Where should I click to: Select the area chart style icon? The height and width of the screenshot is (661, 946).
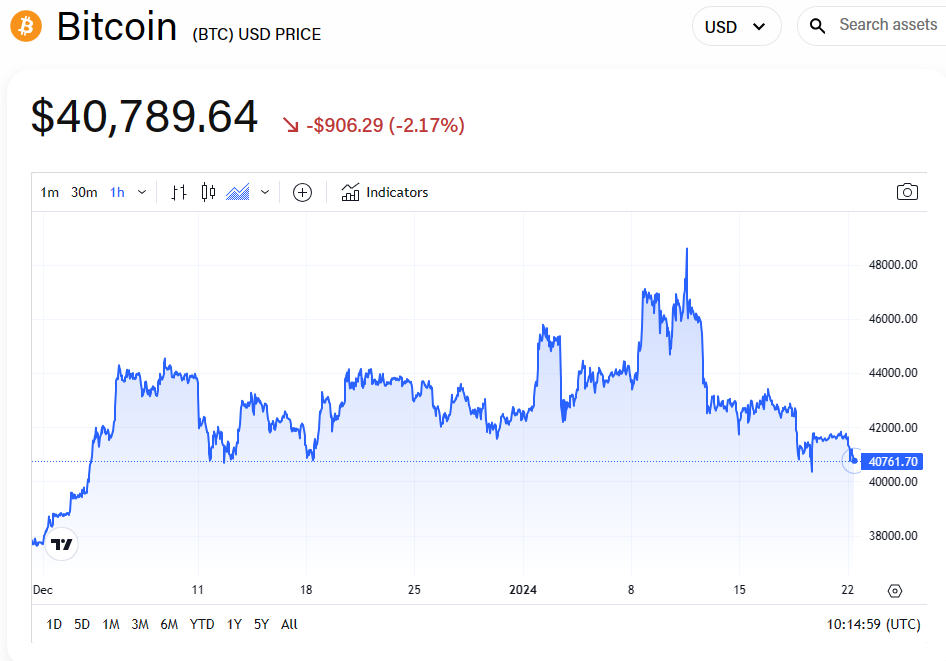tap(238, 192)
